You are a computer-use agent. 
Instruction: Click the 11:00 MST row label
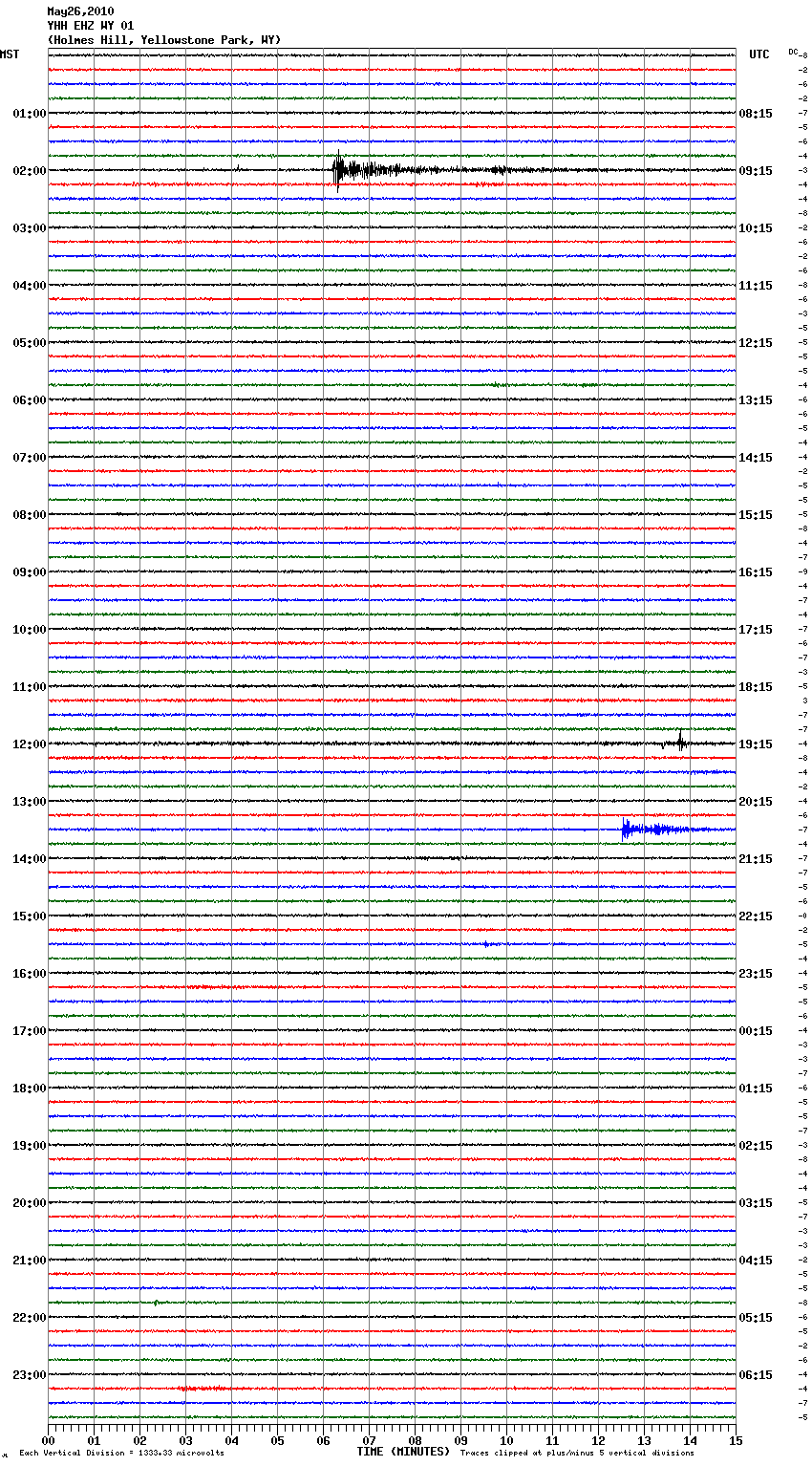(30, 687)
